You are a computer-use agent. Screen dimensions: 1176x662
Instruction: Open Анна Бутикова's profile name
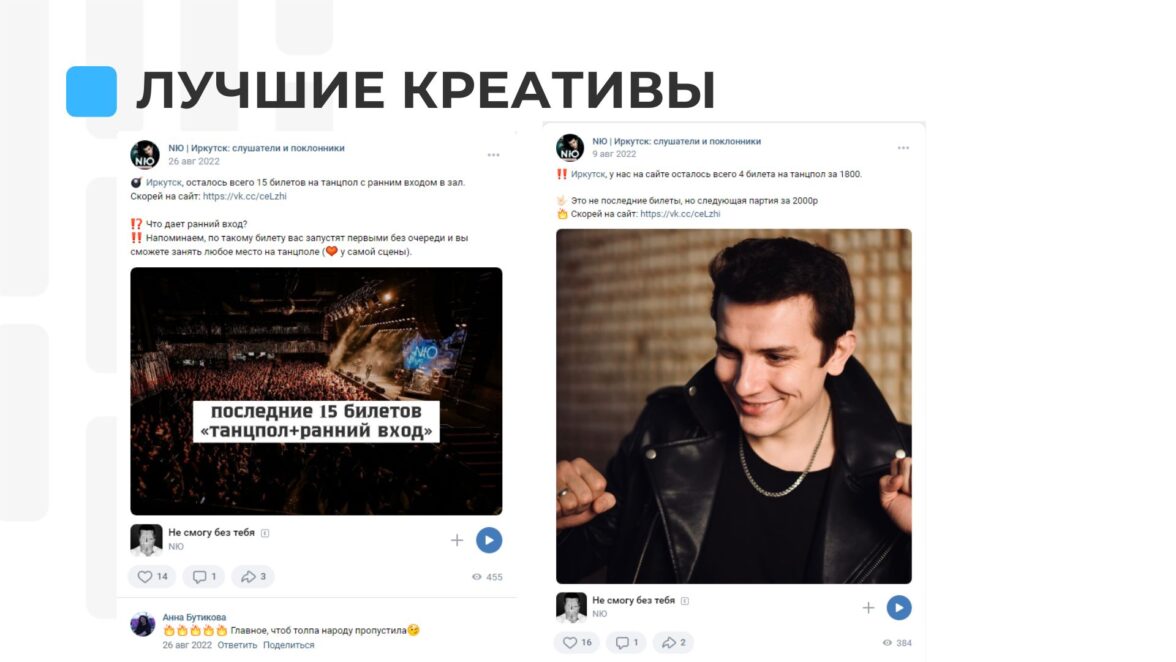tap(194, 617)
